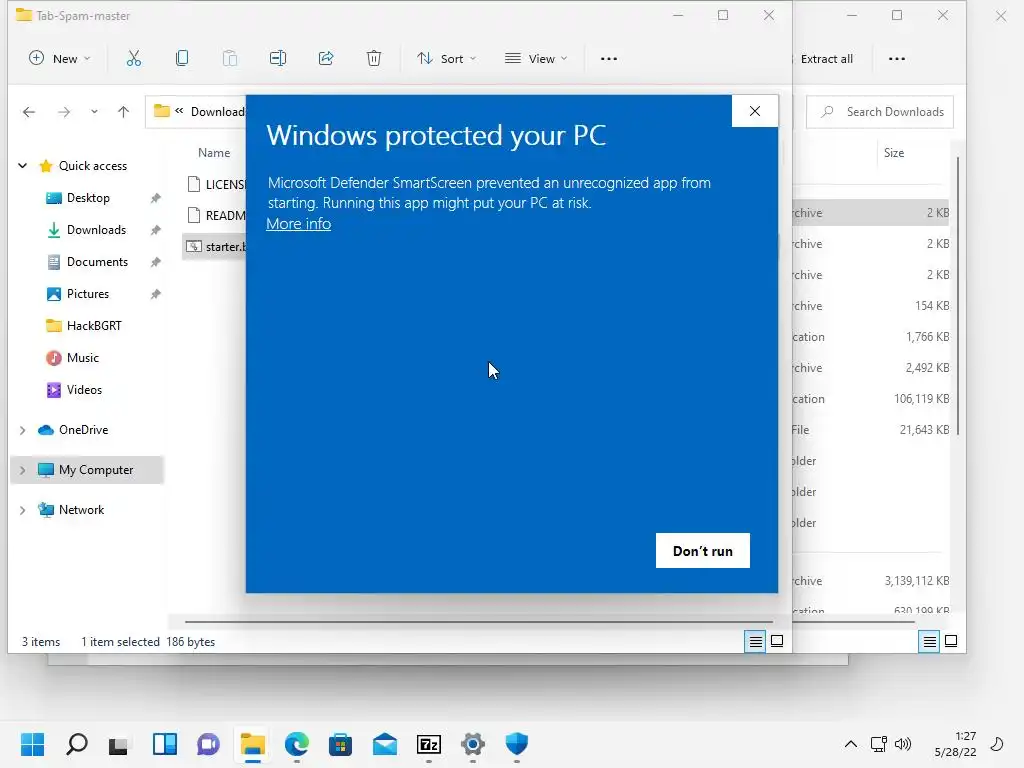Open Settings gear from taskbar
The image size is (1024, 768).
[x=473, y=744]
